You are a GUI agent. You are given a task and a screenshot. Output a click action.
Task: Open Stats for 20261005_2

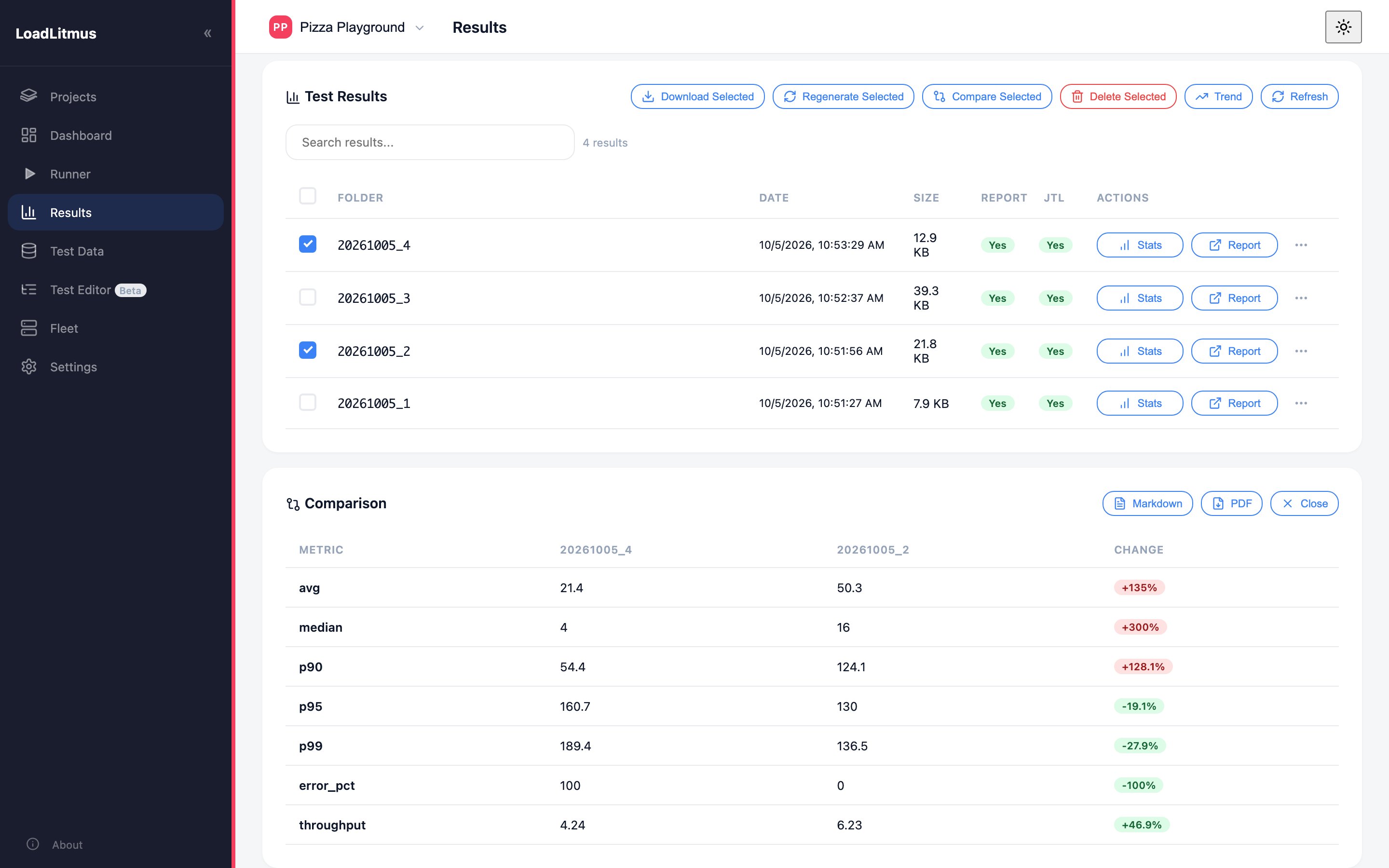[x=1139, y=351]
